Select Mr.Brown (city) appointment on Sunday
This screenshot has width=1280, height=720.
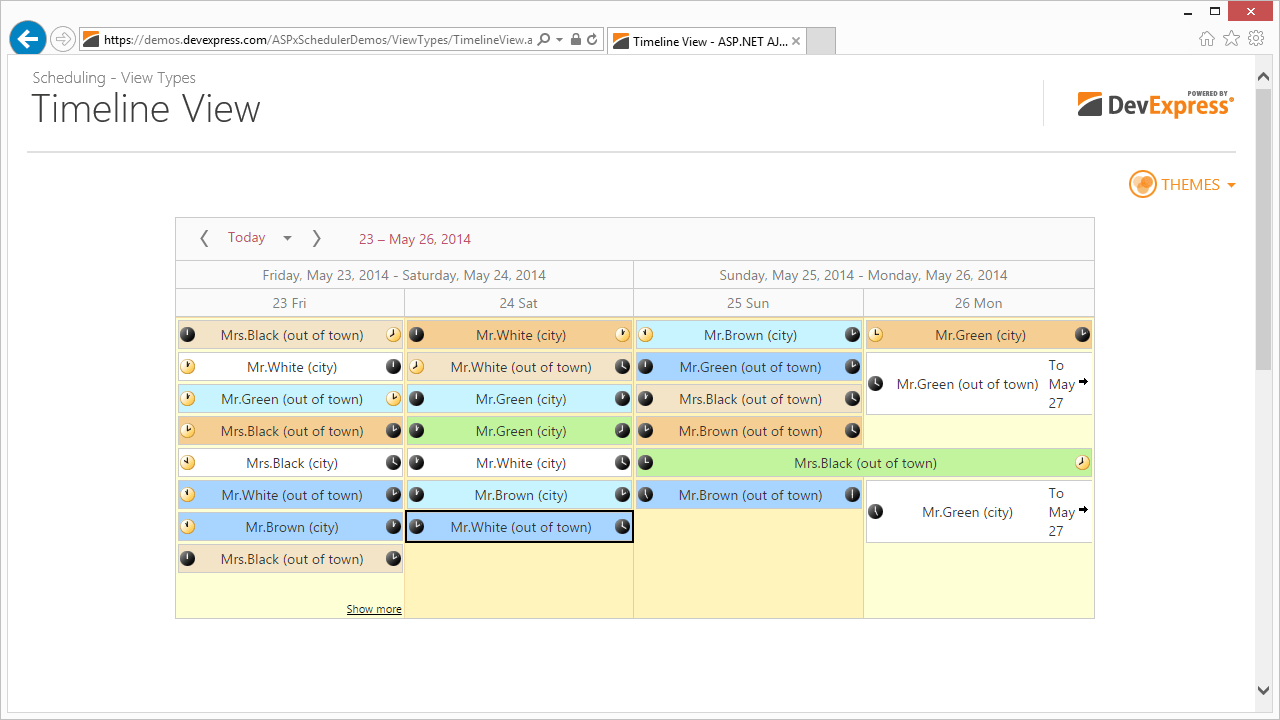pos(749,335)
